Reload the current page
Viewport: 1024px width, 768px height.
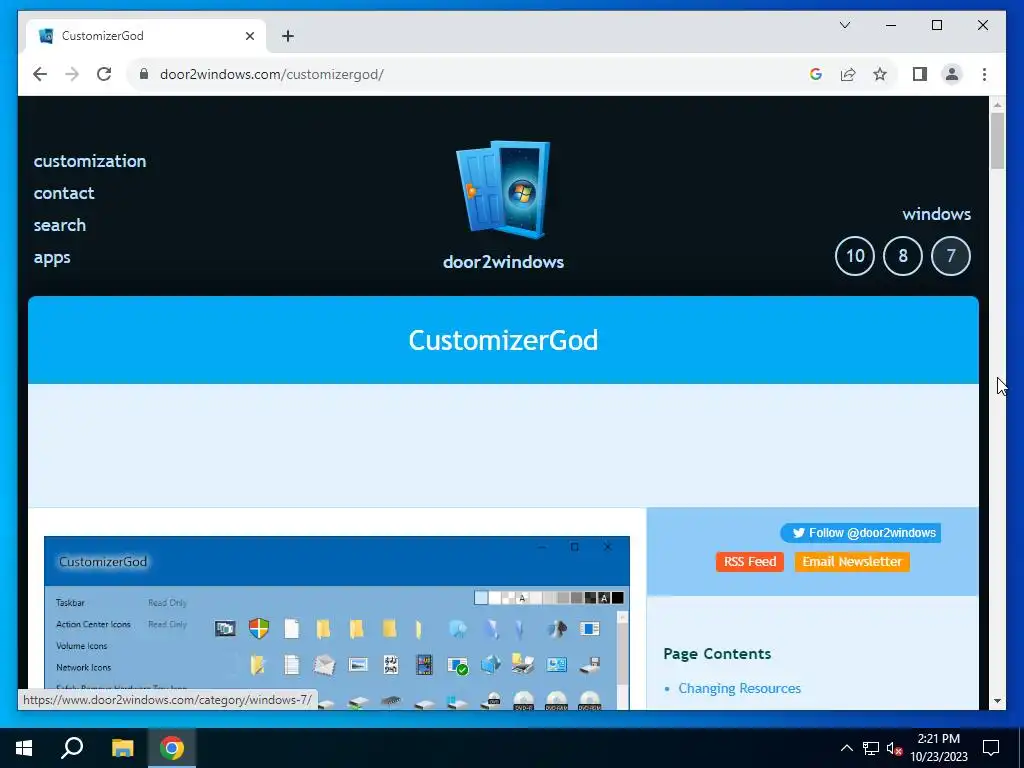point(104,74)
